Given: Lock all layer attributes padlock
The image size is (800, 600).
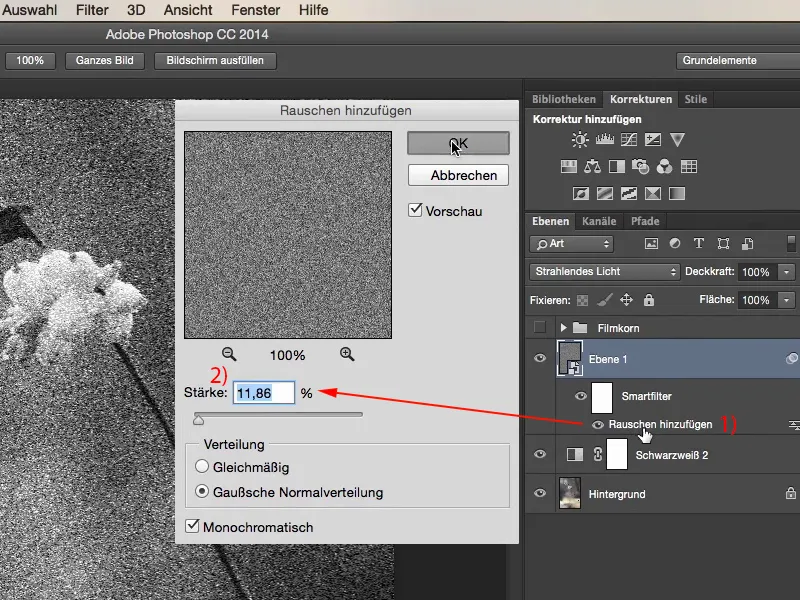Looking at the screenshot, I should click(648, 299).
